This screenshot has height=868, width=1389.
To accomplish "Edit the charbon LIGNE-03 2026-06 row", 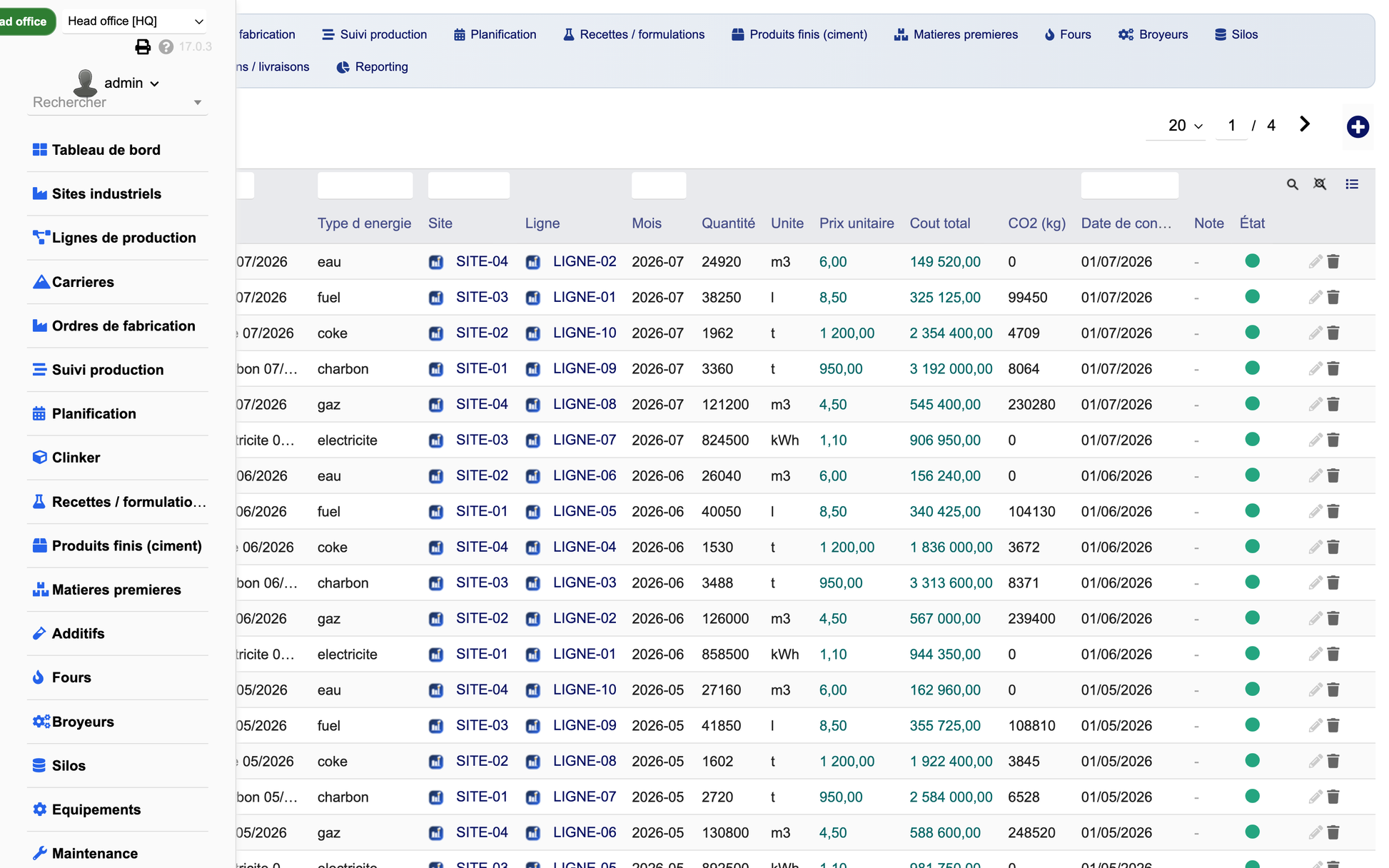I will pyautogui.click(x=1315, y=583).
